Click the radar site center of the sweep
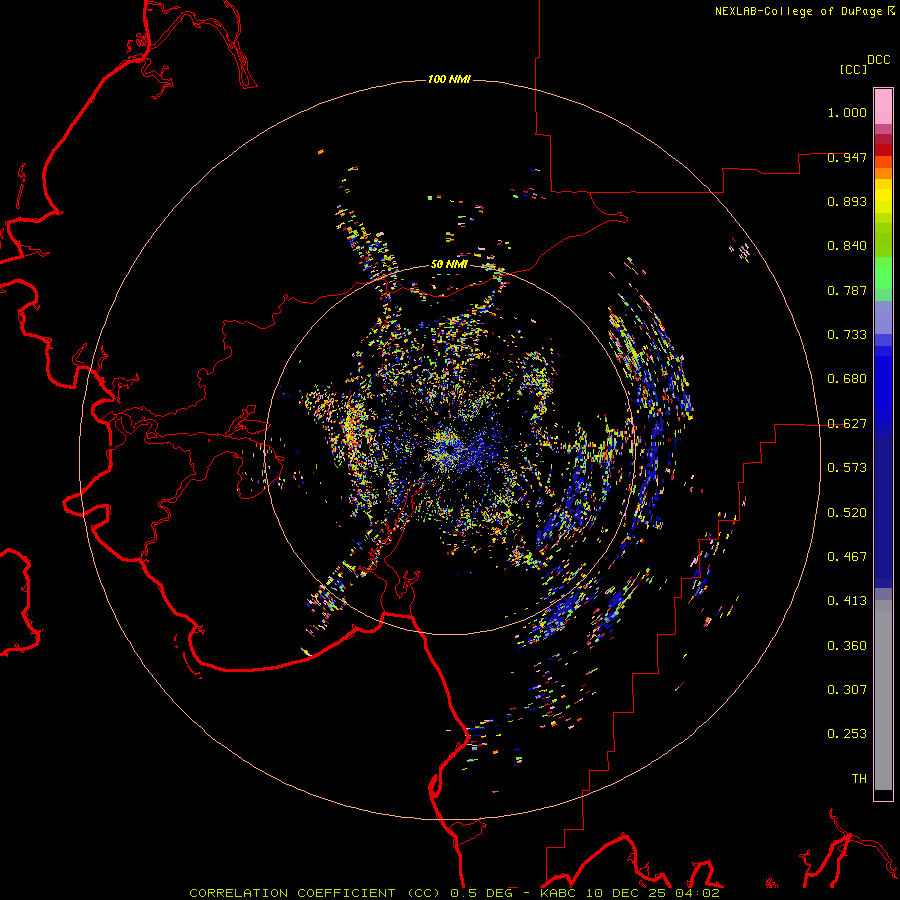 (450, 449)
